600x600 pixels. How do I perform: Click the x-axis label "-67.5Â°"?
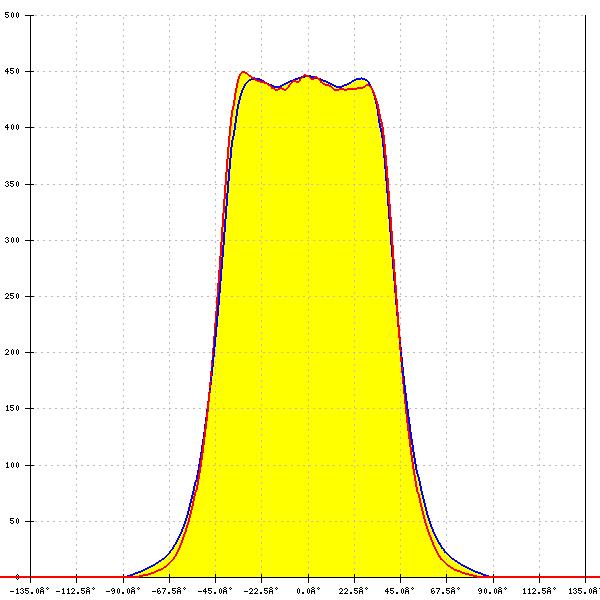(169, 591)
